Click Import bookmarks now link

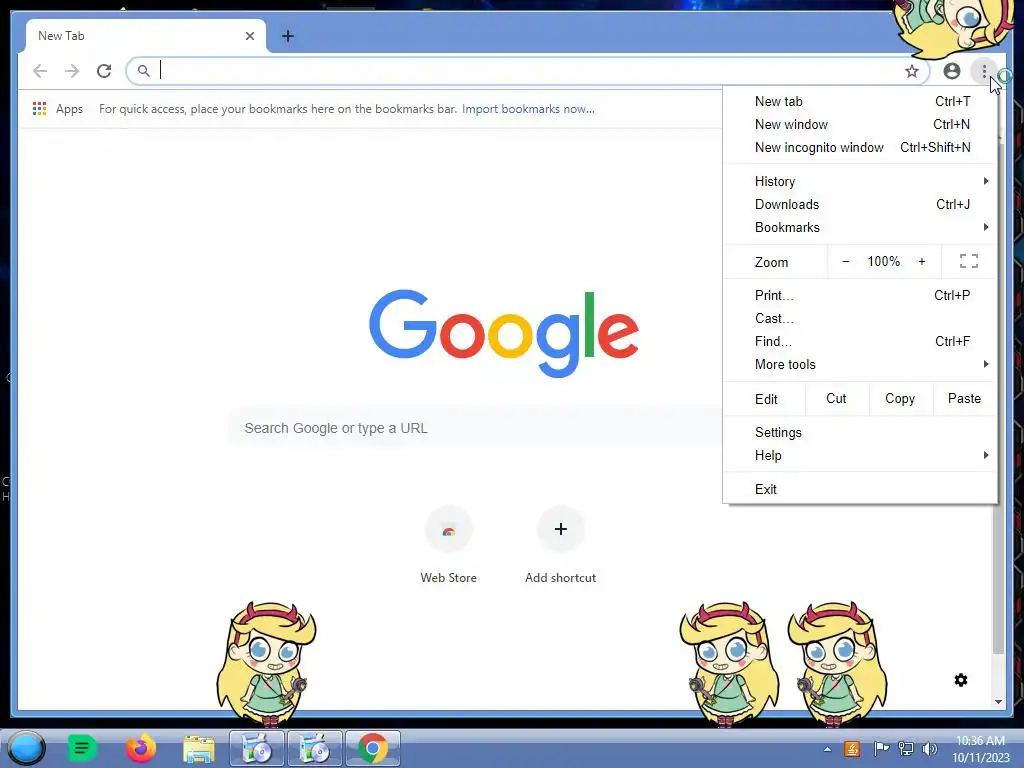point(528,109)
